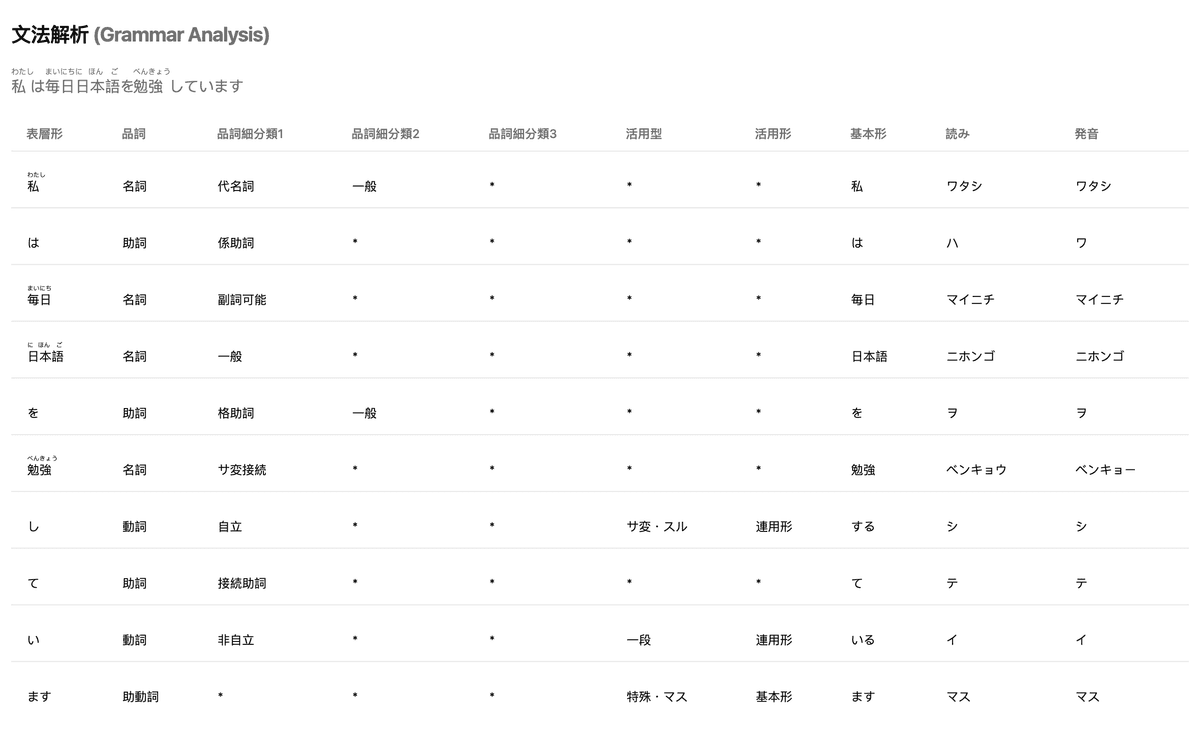Click the 基本形 column header
The width and height of the screenshot is (1200, 743).
(x=868, y=133)
